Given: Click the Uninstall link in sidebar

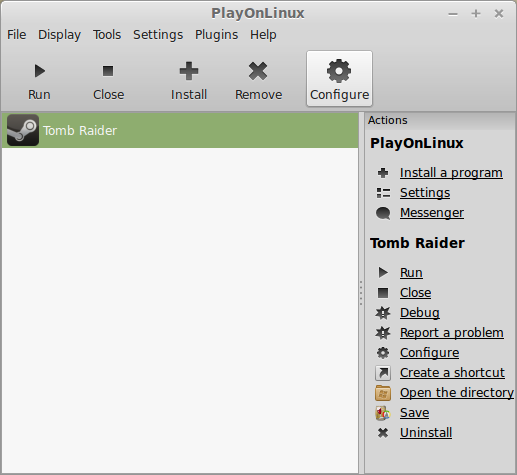Looking at the screenshot, I should (426, 433).
